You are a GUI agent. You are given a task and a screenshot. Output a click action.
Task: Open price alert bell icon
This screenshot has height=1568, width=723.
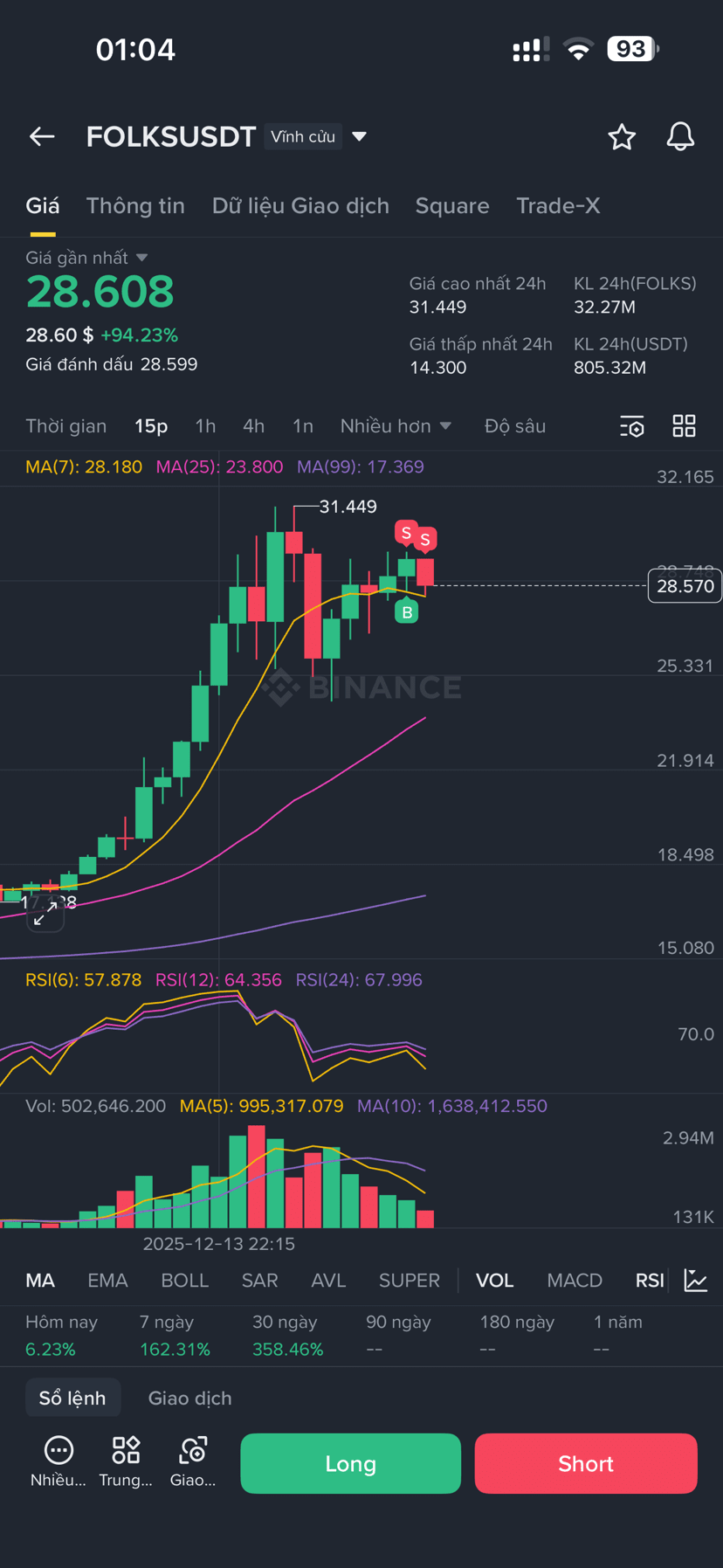(x=680, y=136)
